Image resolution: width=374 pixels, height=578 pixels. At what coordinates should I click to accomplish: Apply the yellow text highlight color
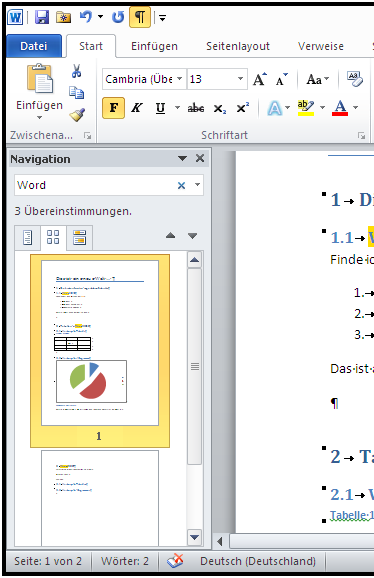pos(306,108)
